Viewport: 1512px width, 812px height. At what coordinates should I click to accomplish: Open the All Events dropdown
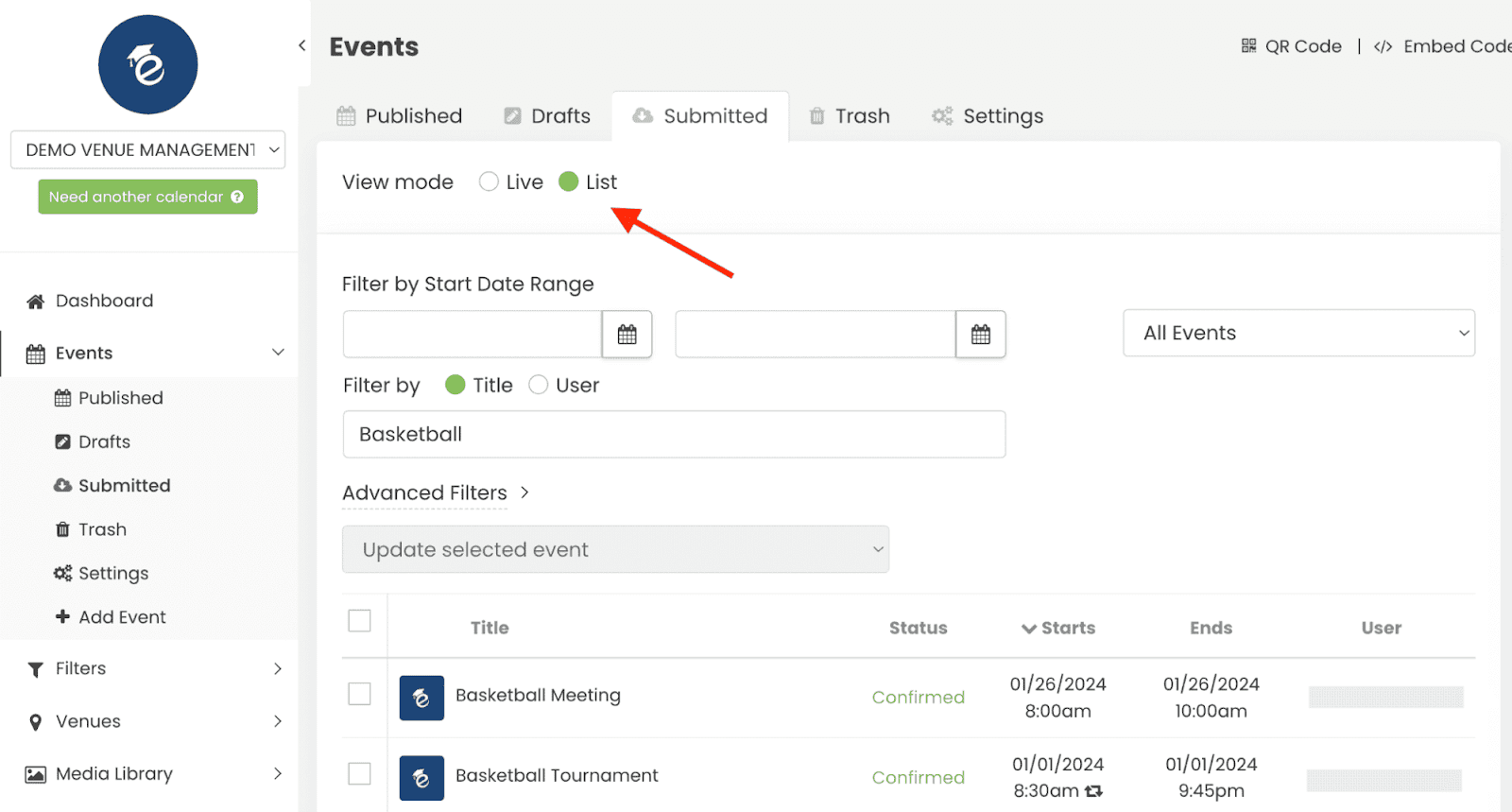[x=1298, y=333]
